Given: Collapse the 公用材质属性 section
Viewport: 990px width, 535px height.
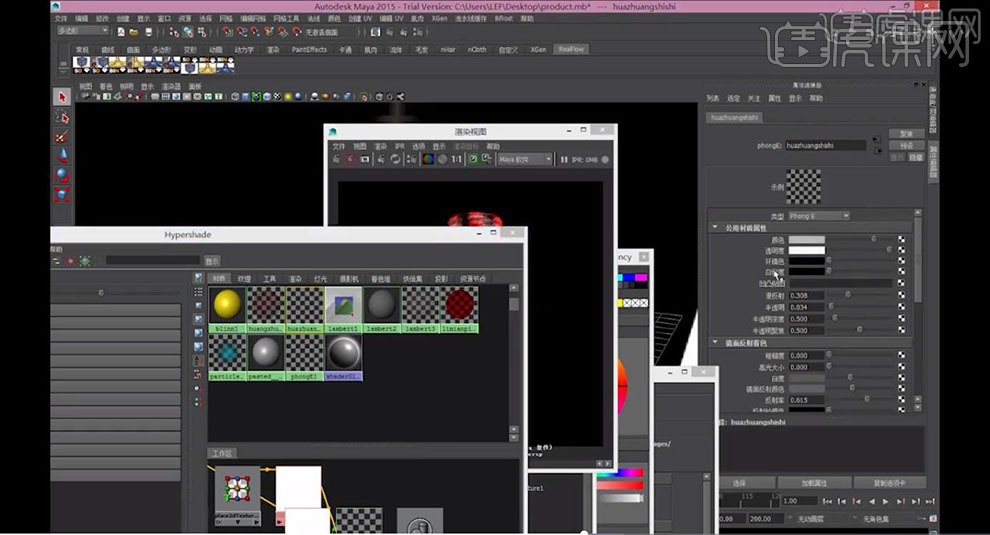Looking at the screenshot, I should click(x=715, y=227).
